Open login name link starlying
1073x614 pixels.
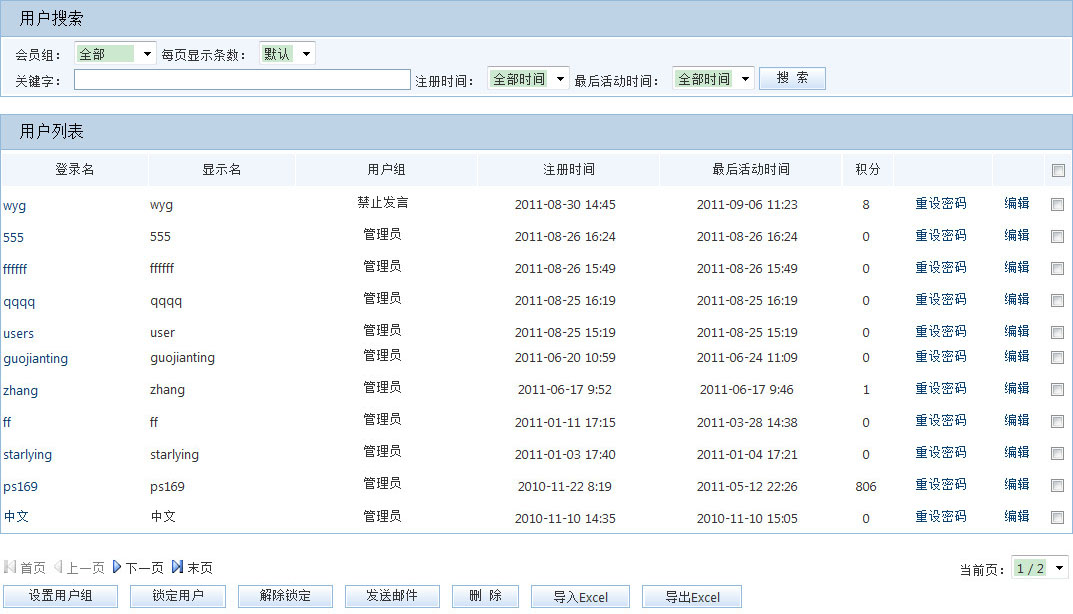pos(27,455)
